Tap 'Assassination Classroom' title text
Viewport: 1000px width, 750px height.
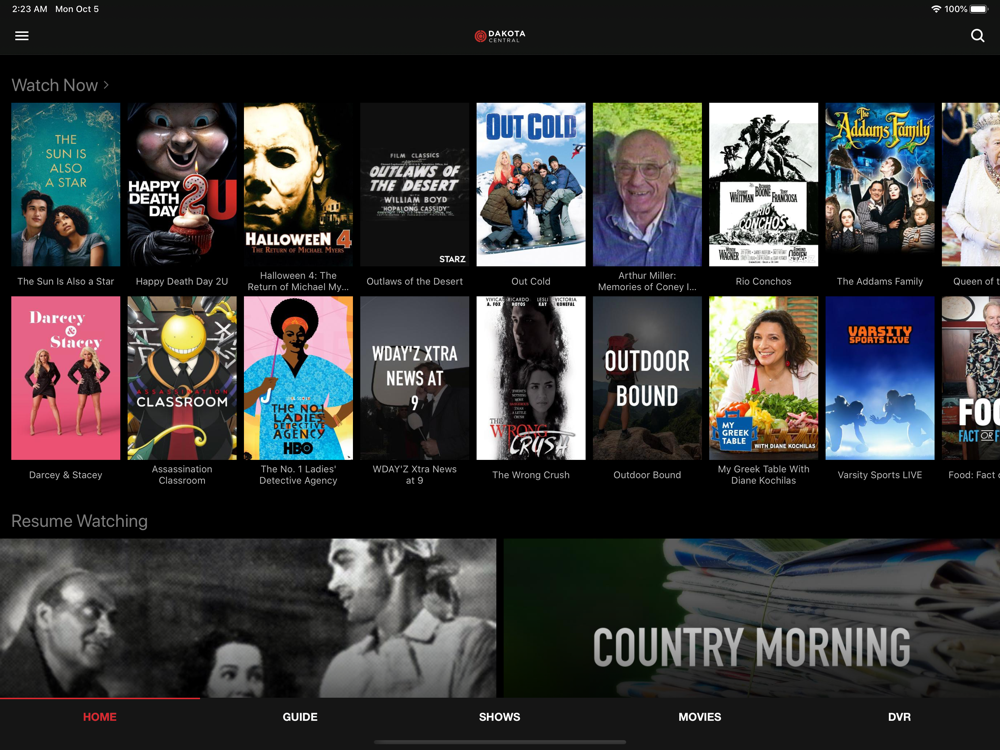(x=182, y=474)
